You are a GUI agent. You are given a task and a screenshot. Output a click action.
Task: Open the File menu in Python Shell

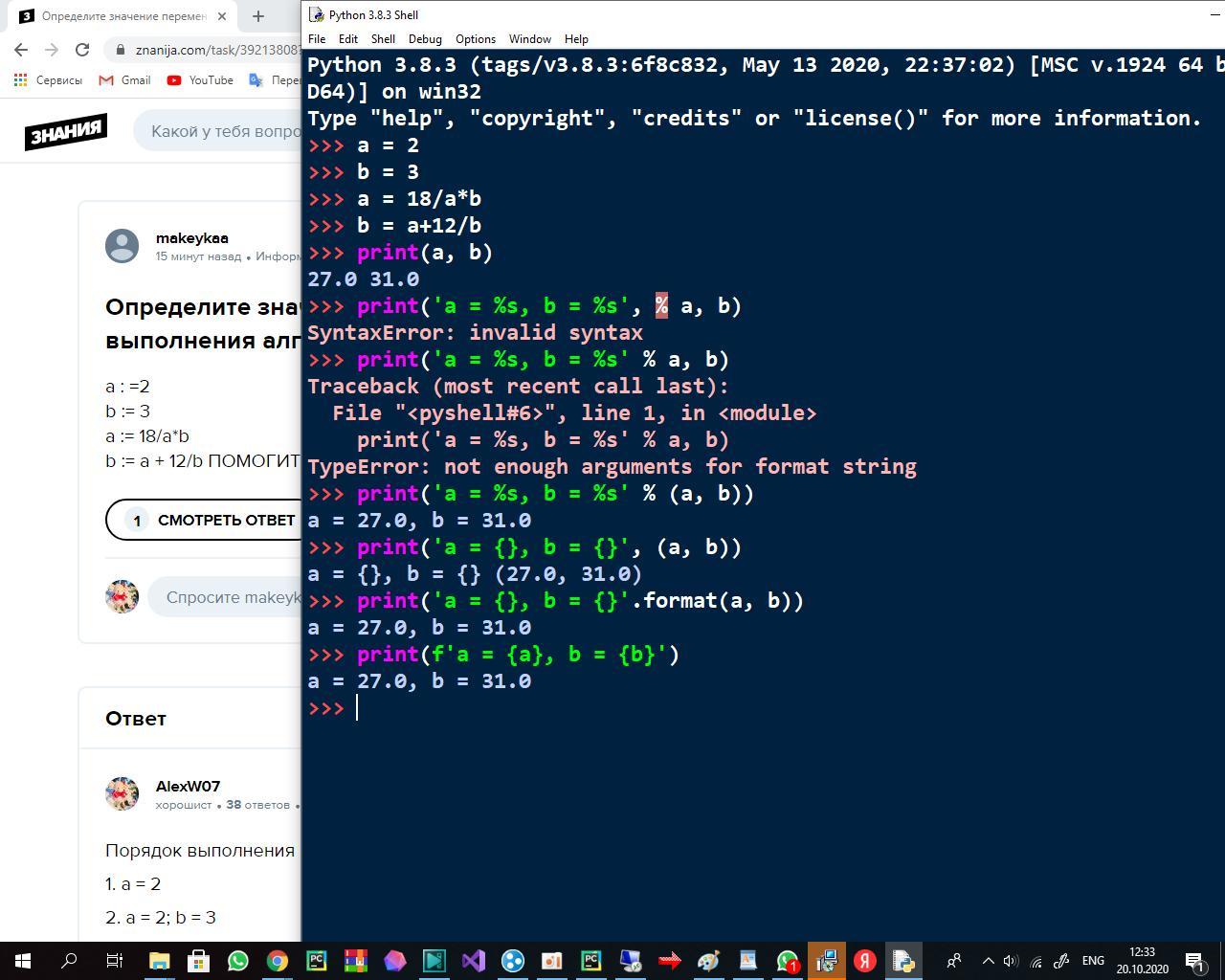pos(317,39)
